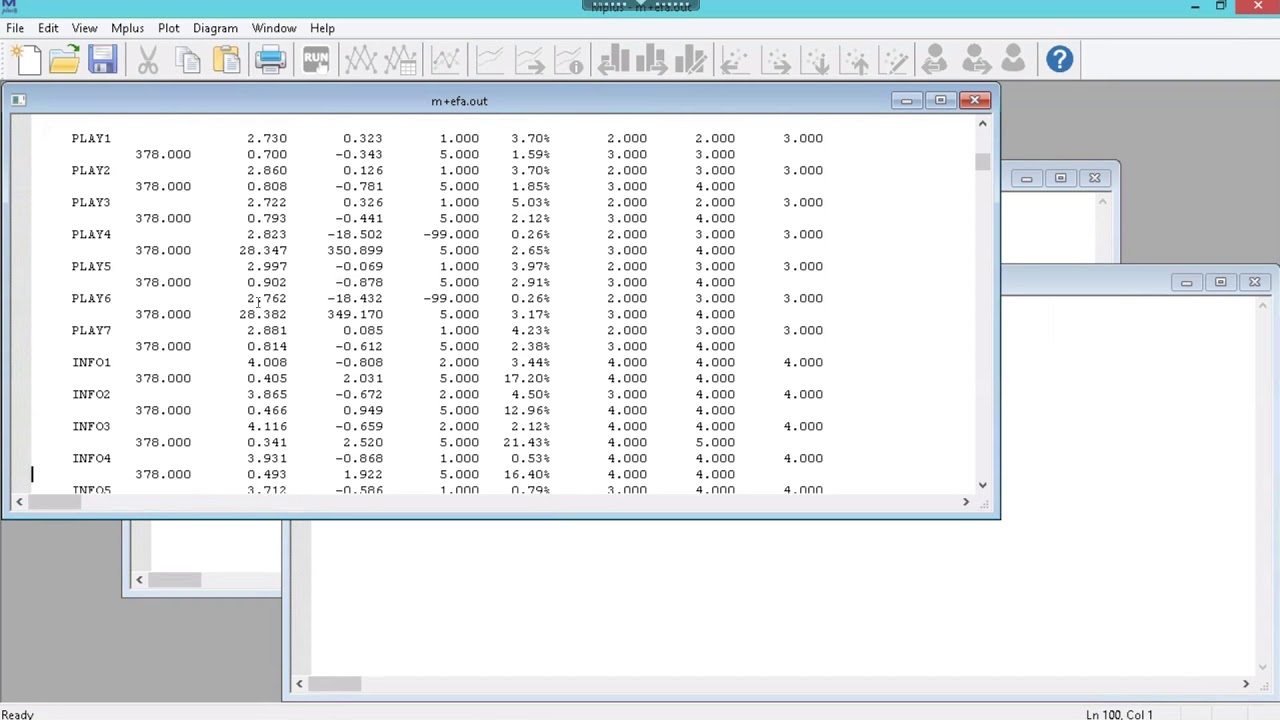
Task: Minimize the m+efa.out output window
Action: click(x=906, y=100)
